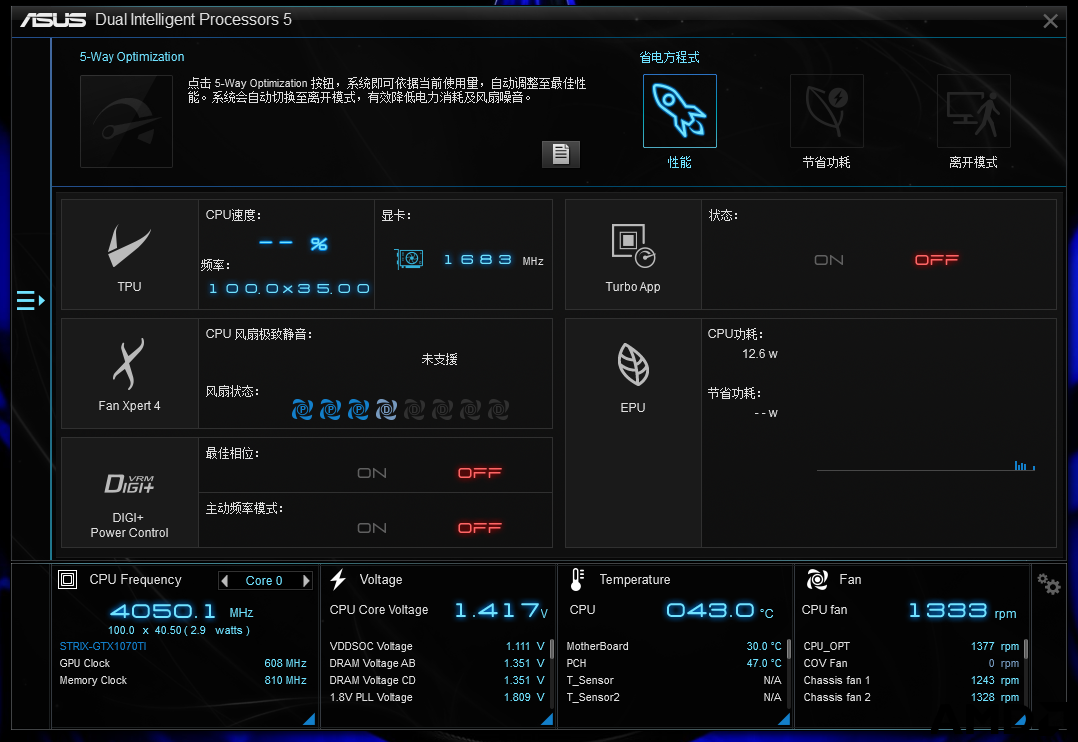1078x742 pixels.
Task: Click the Chassis fan 1 row
Action: click(911, 680)
